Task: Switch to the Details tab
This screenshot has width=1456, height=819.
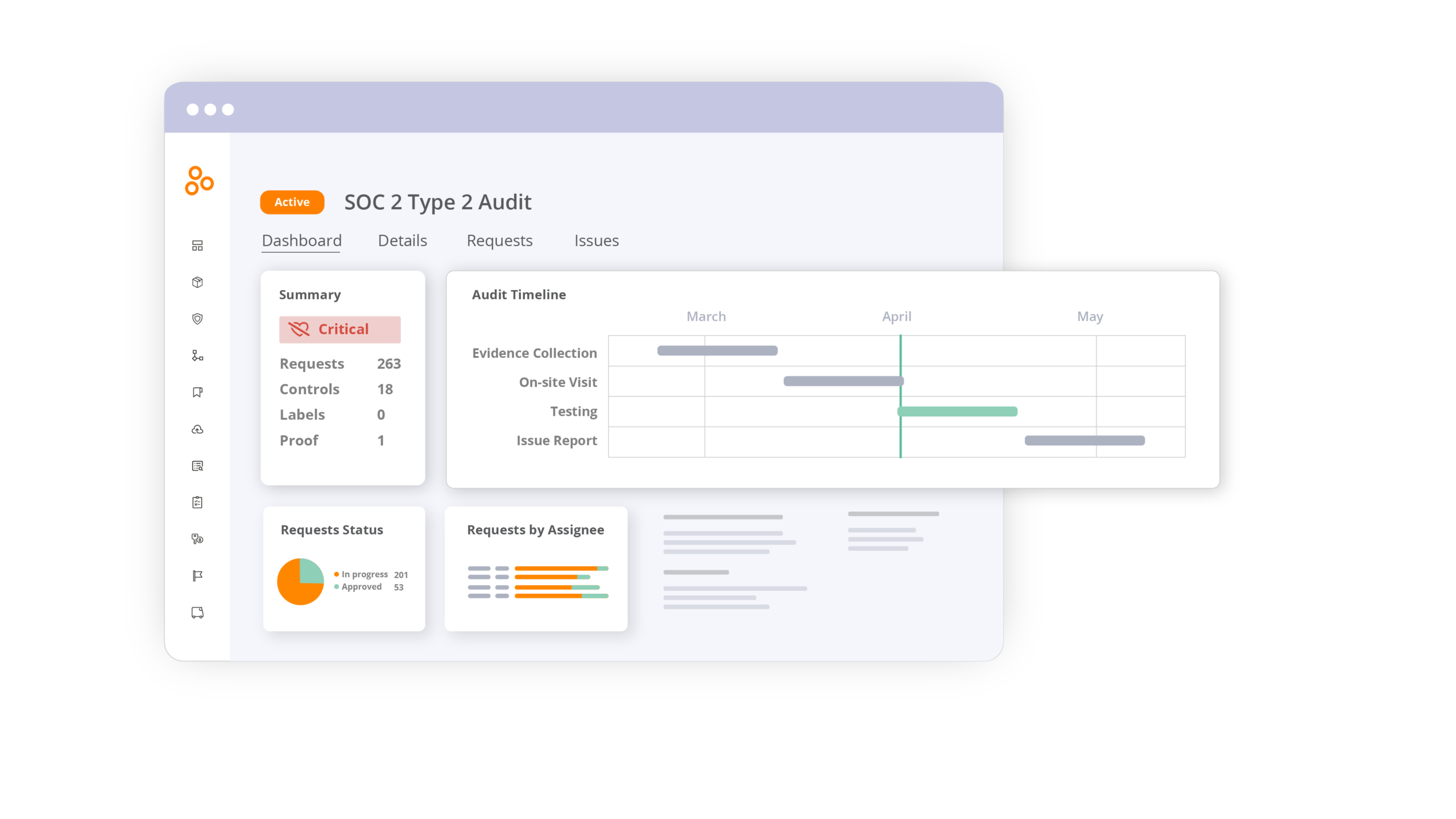Action: click(402, 241)
